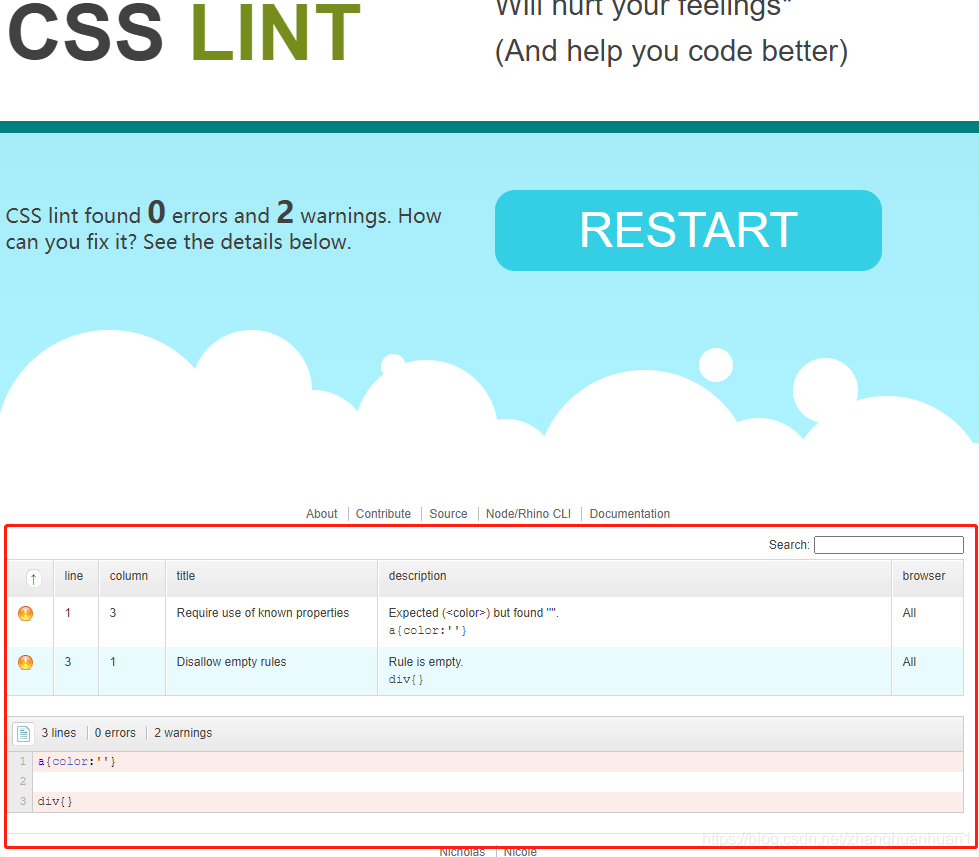Sort results by browser column

pyautogui.click(x=923, y=576)
